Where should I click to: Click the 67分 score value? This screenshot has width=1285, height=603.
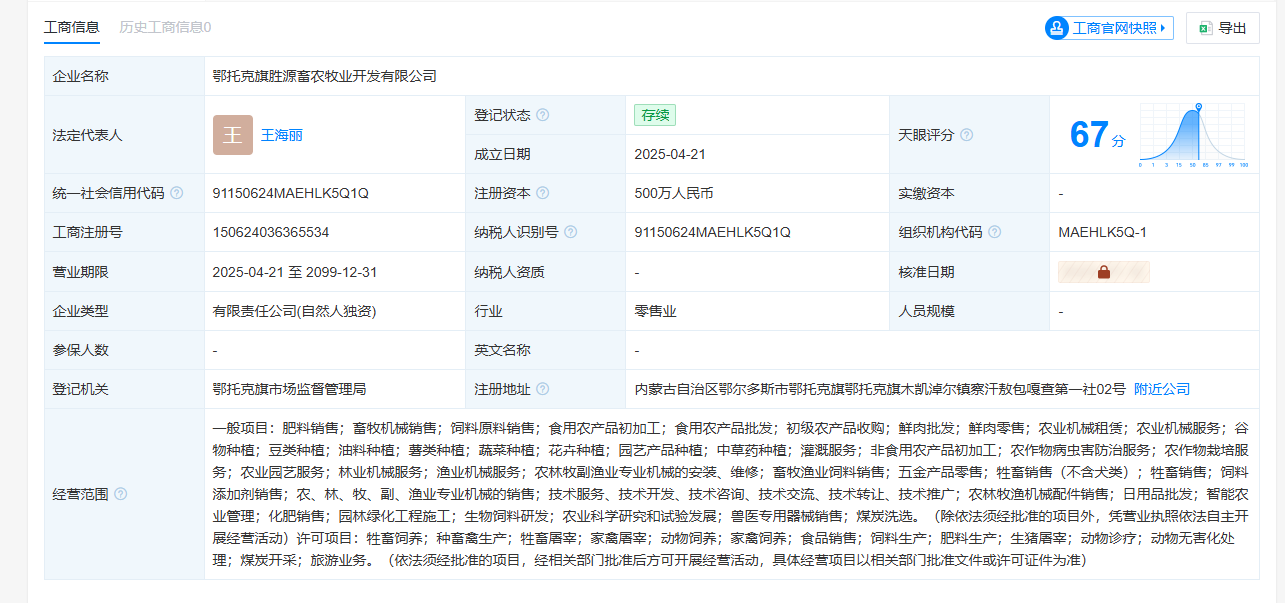click(x=1097, y=135)
